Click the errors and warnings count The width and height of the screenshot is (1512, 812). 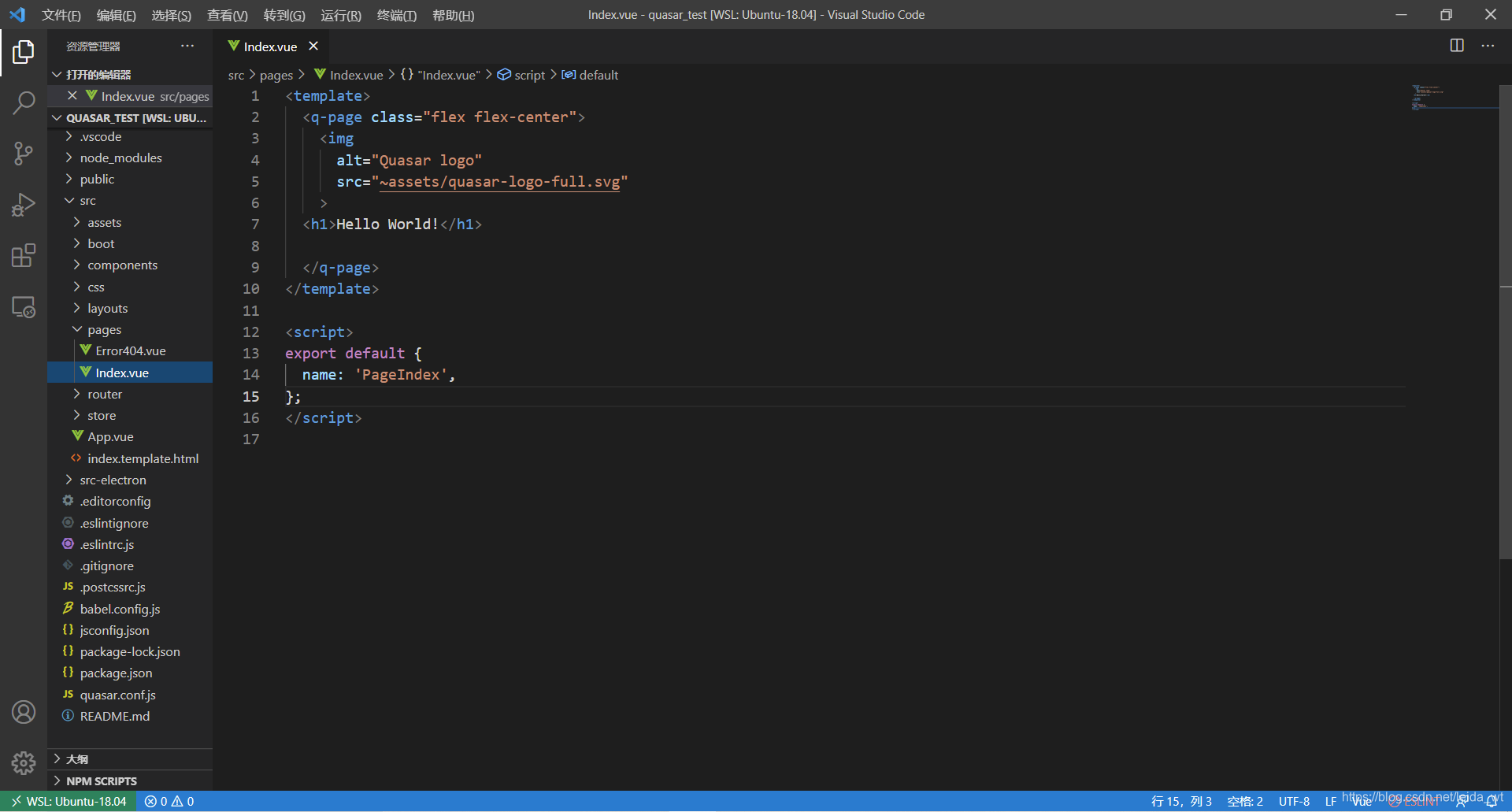pyautogui.click(x=169, y=801)
